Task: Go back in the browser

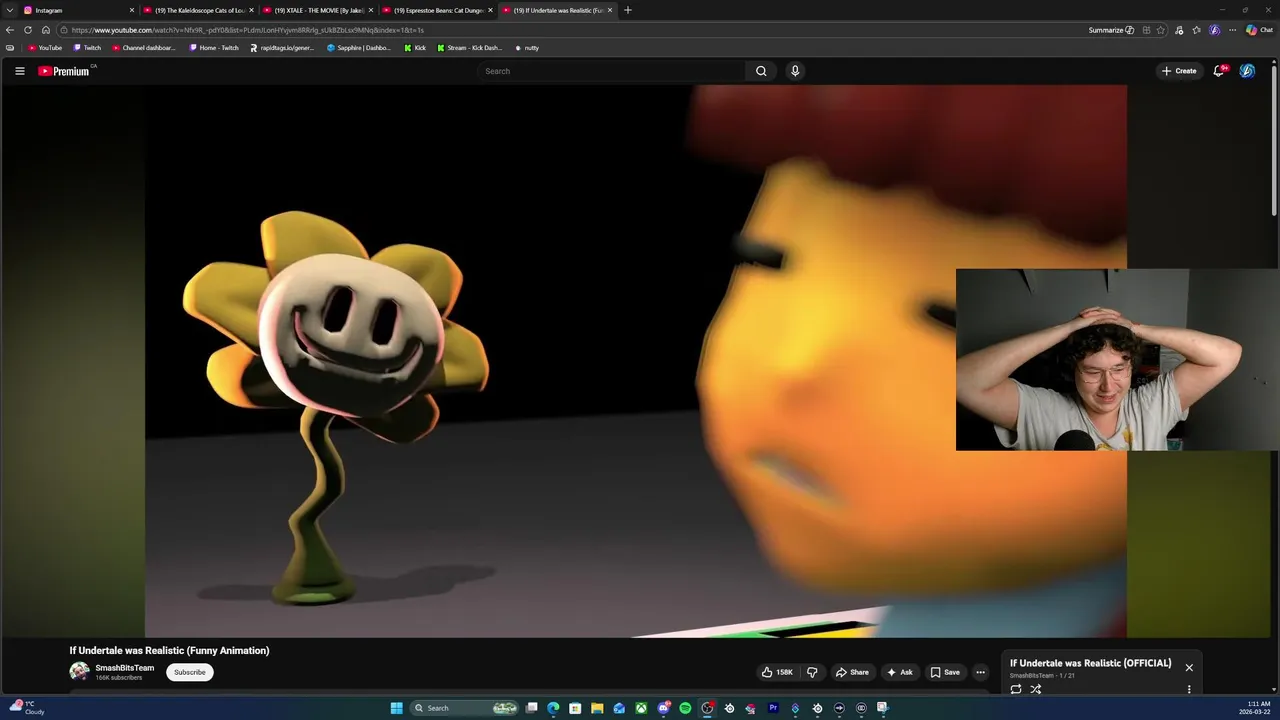Action: coord(10,30)
